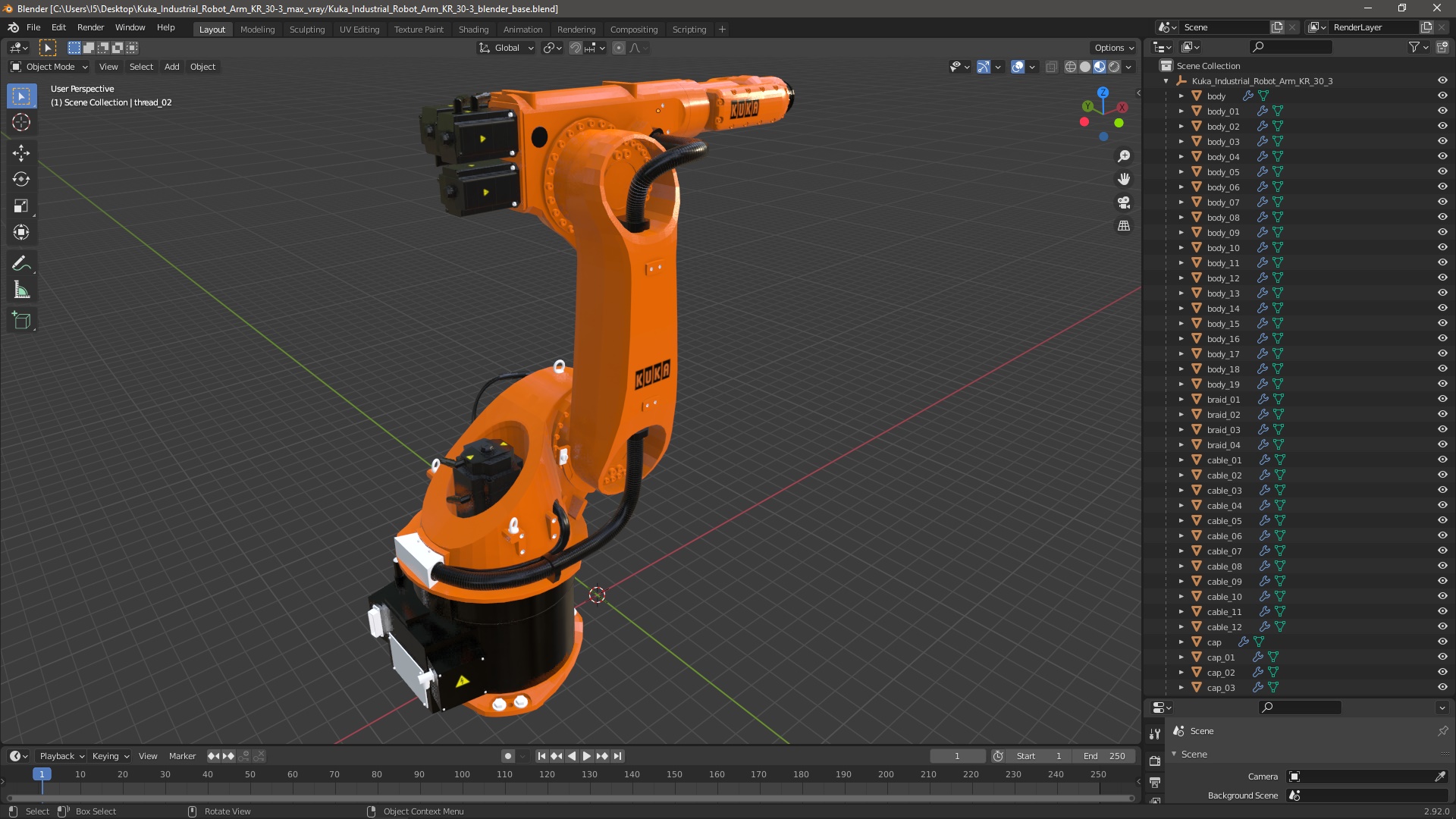The height and width of the screenshot is (819, 1456).
Task: Select the Measure tool
Action: pyautogui.click(x=21, y=290)
